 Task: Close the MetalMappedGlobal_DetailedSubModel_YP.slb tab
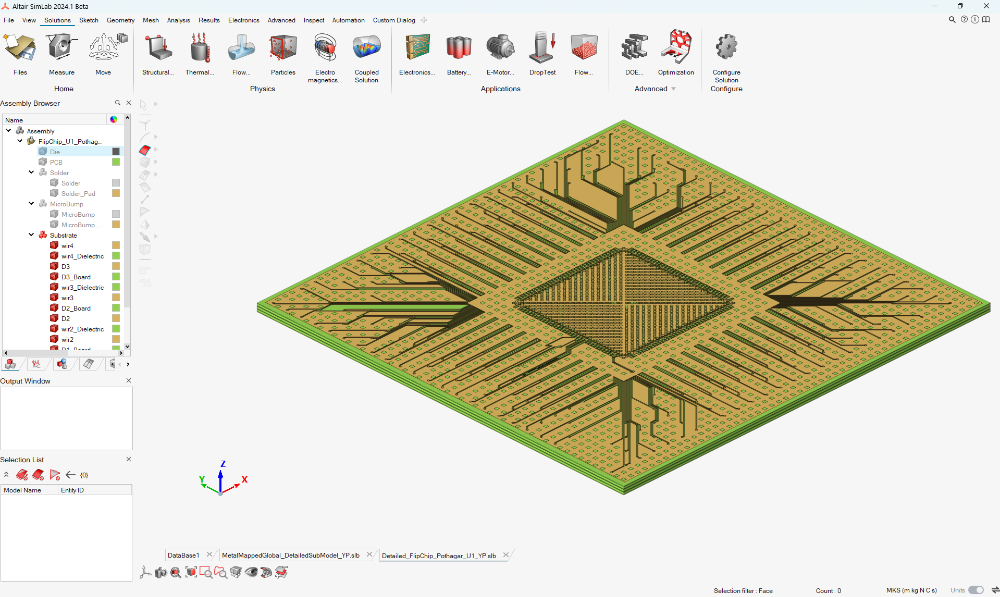click(369, 555)
